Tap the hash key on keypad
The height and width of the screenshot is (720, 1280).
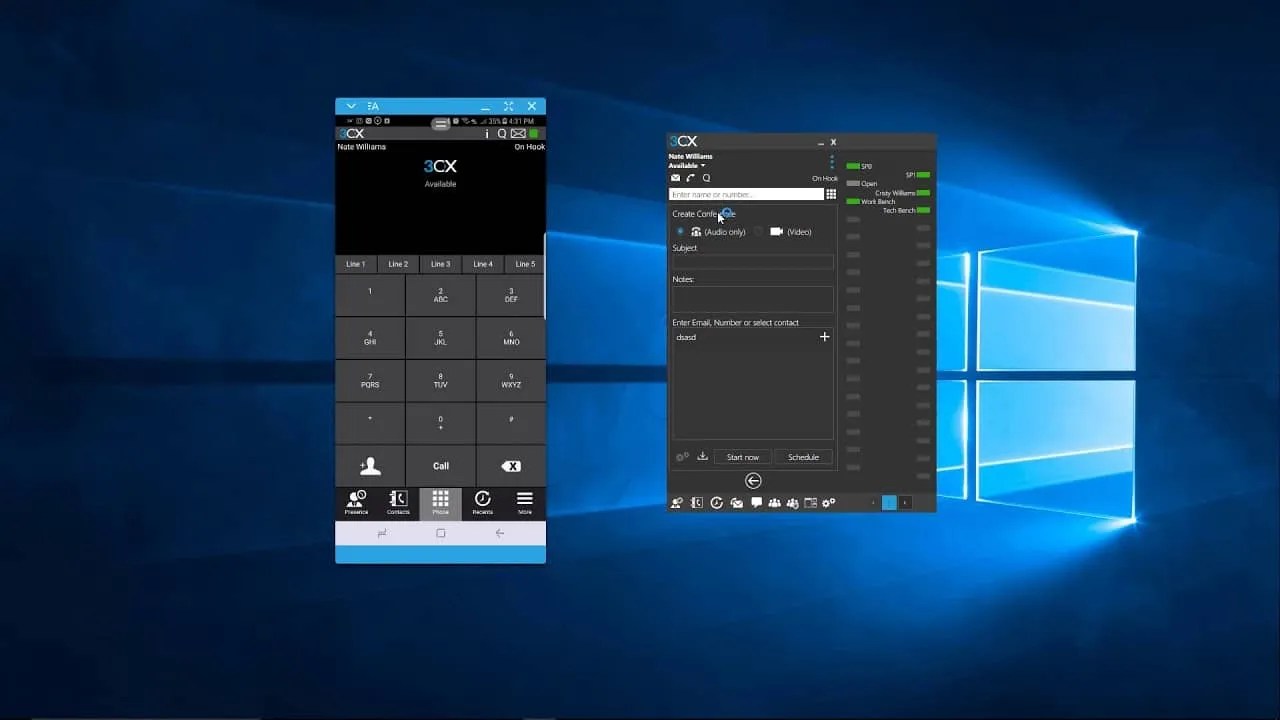[x=511, y=423]
